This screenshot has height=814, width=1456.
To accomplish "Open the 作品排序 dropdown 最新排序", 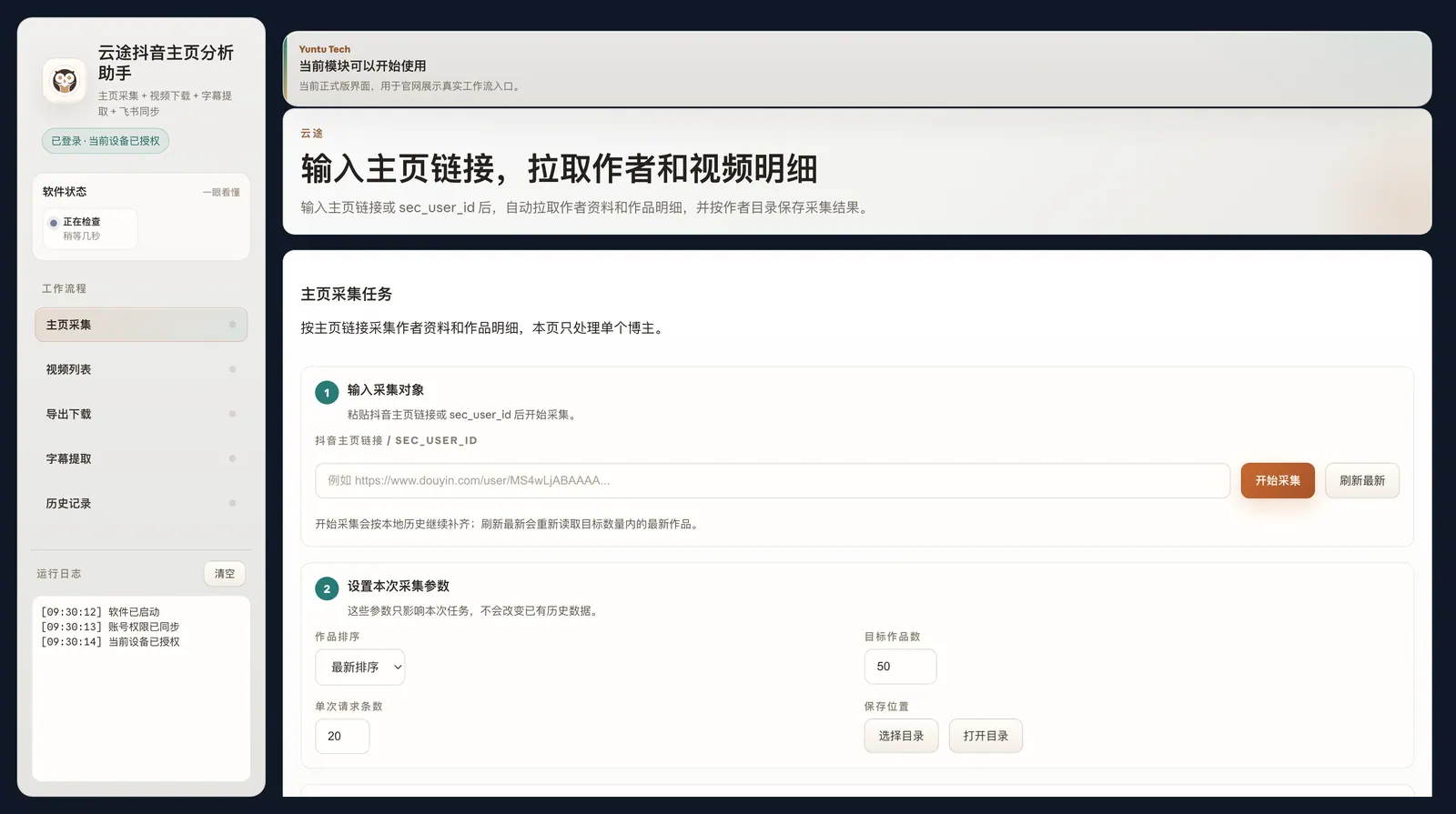I will (x=360, y=667).
